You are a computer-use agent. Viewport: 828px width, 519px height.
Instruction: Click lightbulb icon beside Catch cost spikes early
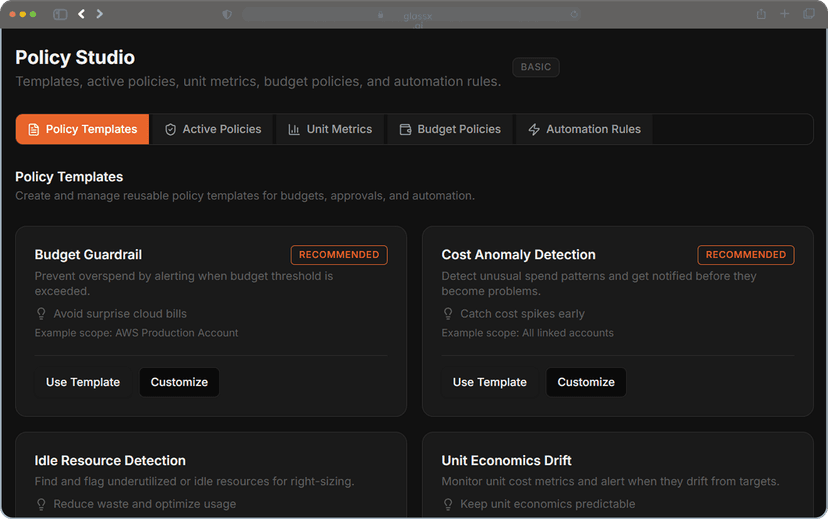click(448, 314)
